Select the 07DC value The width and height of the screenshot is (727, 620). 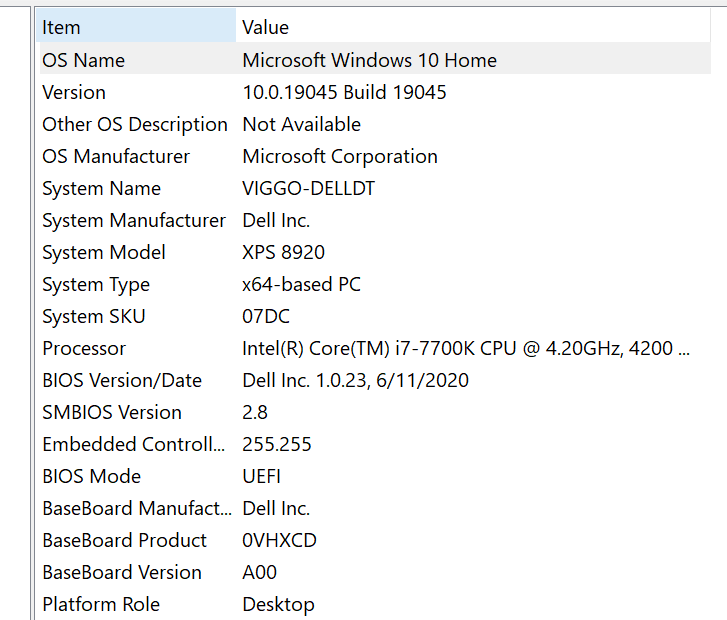pos(266,316)
